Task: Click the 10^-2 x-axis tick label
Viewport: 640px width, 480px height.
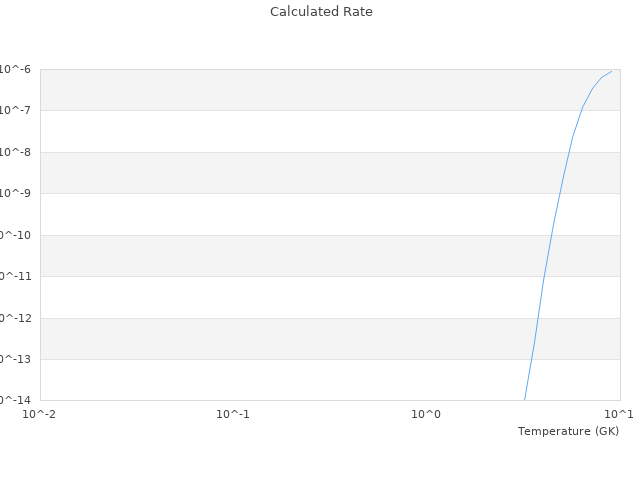Action: (x=40, y=414)
